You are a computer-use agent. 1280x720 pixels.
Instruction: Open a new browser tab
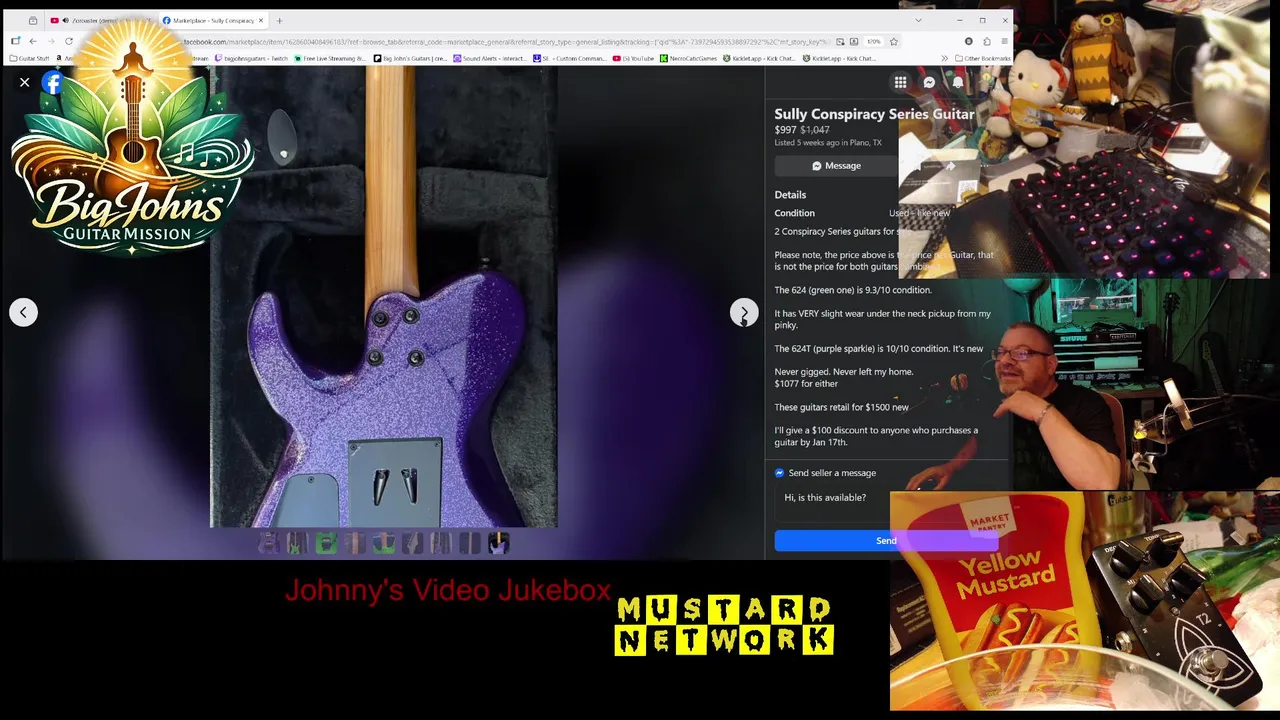click(279, 20)
